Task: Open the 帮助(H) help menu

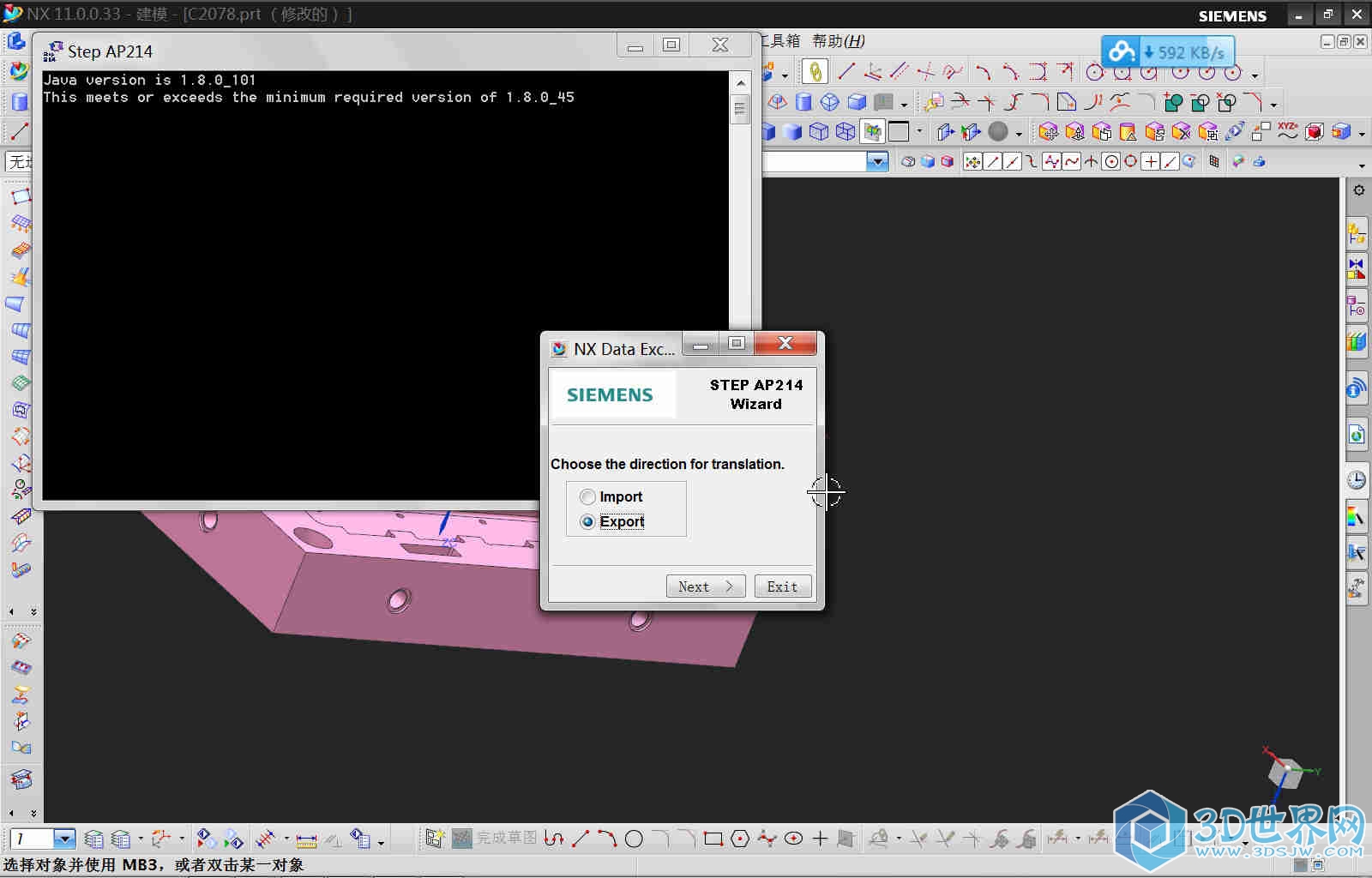Action: (838, 41)
